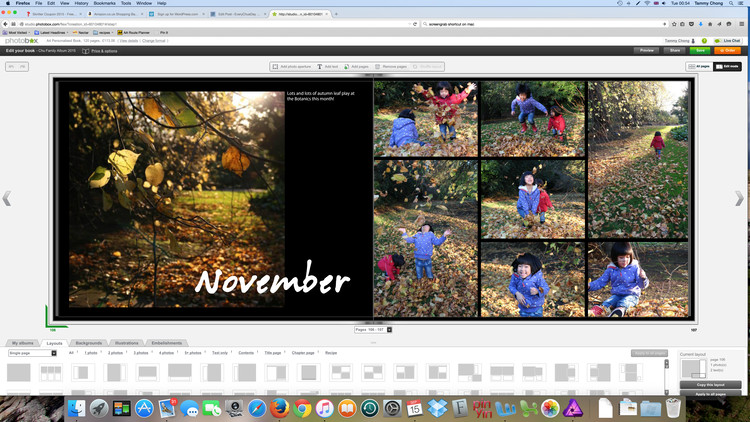Viewport: 750px width, 422px height.
Task: Go to next spread with right arrow
Action: click(x=739, y=198)
